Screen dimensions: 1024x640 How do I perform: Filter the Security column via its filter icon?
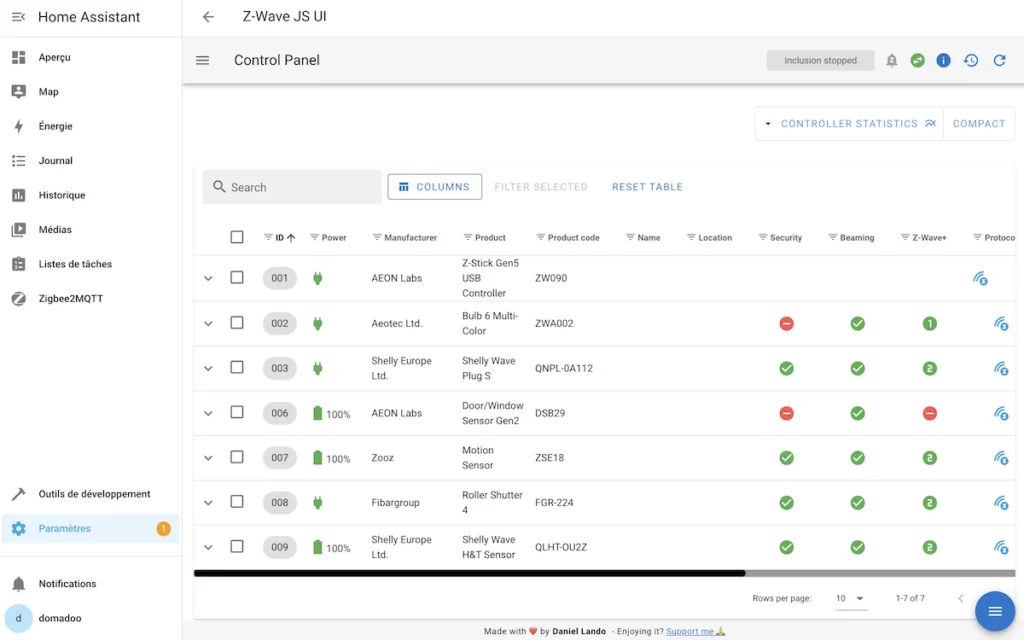[x=762, y=237]
